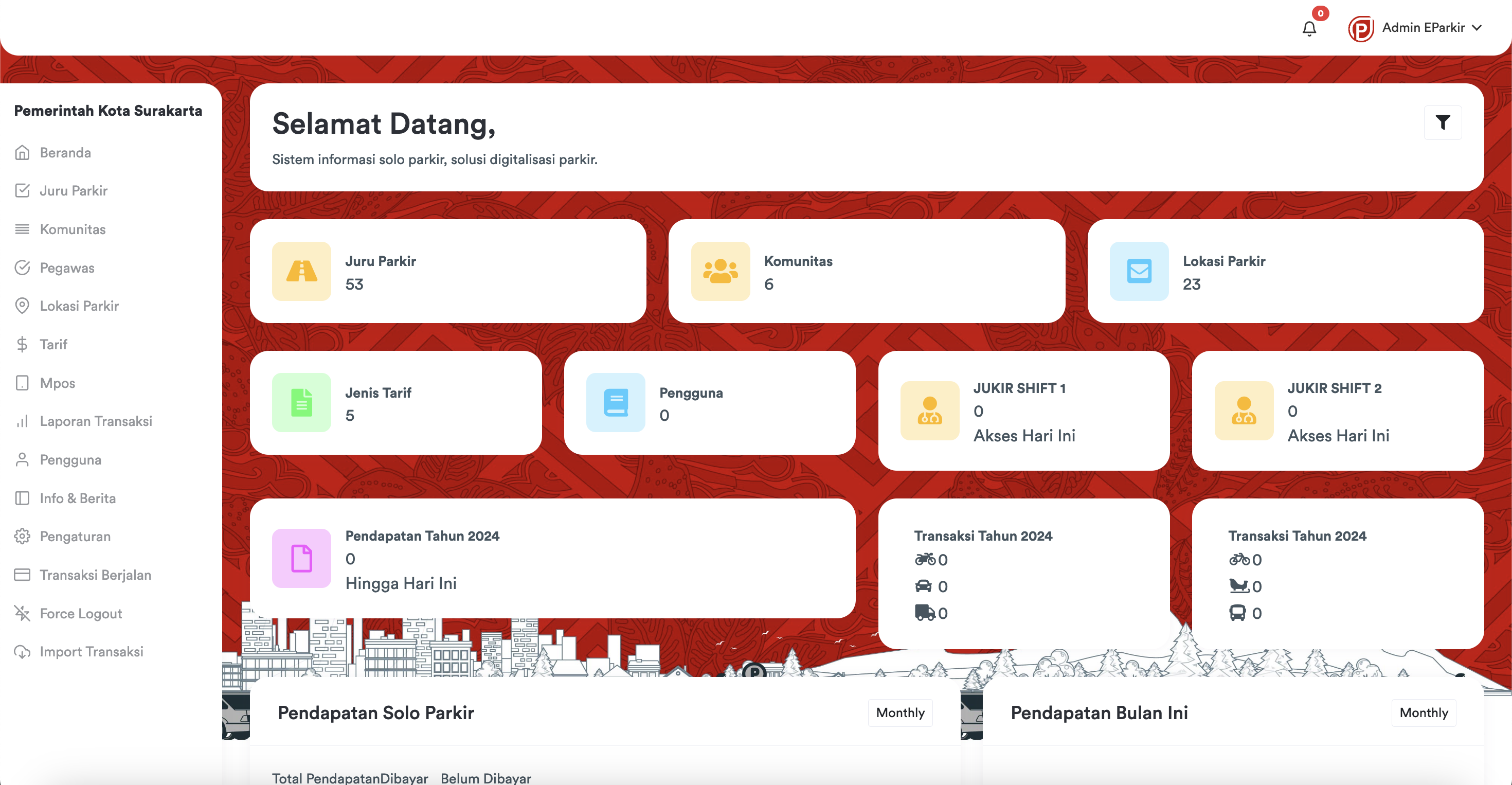This screenshot has height=785, width=1512.
Task: Click the Mpos device icon
Action: [22, 382]
